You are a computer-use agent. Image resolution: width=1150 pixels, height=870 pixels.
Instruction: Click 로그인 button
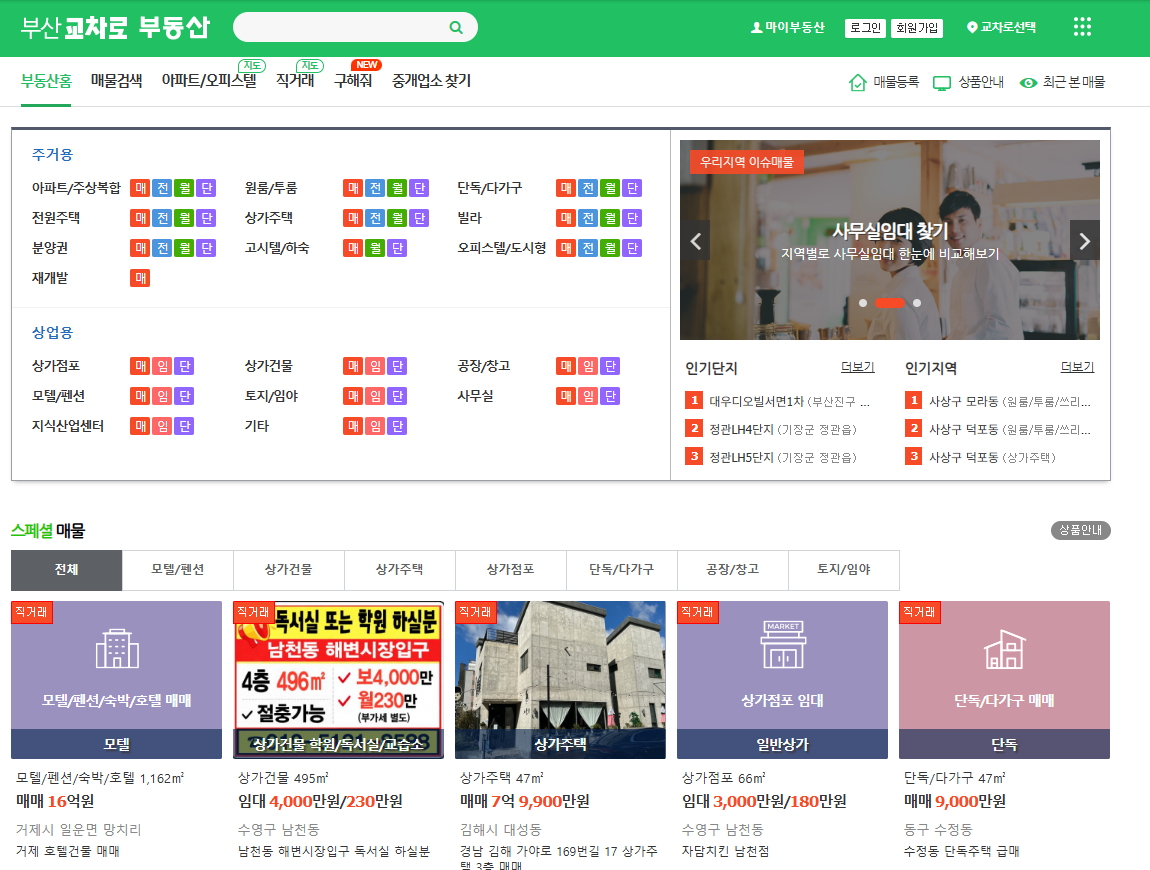coord(865,28)
